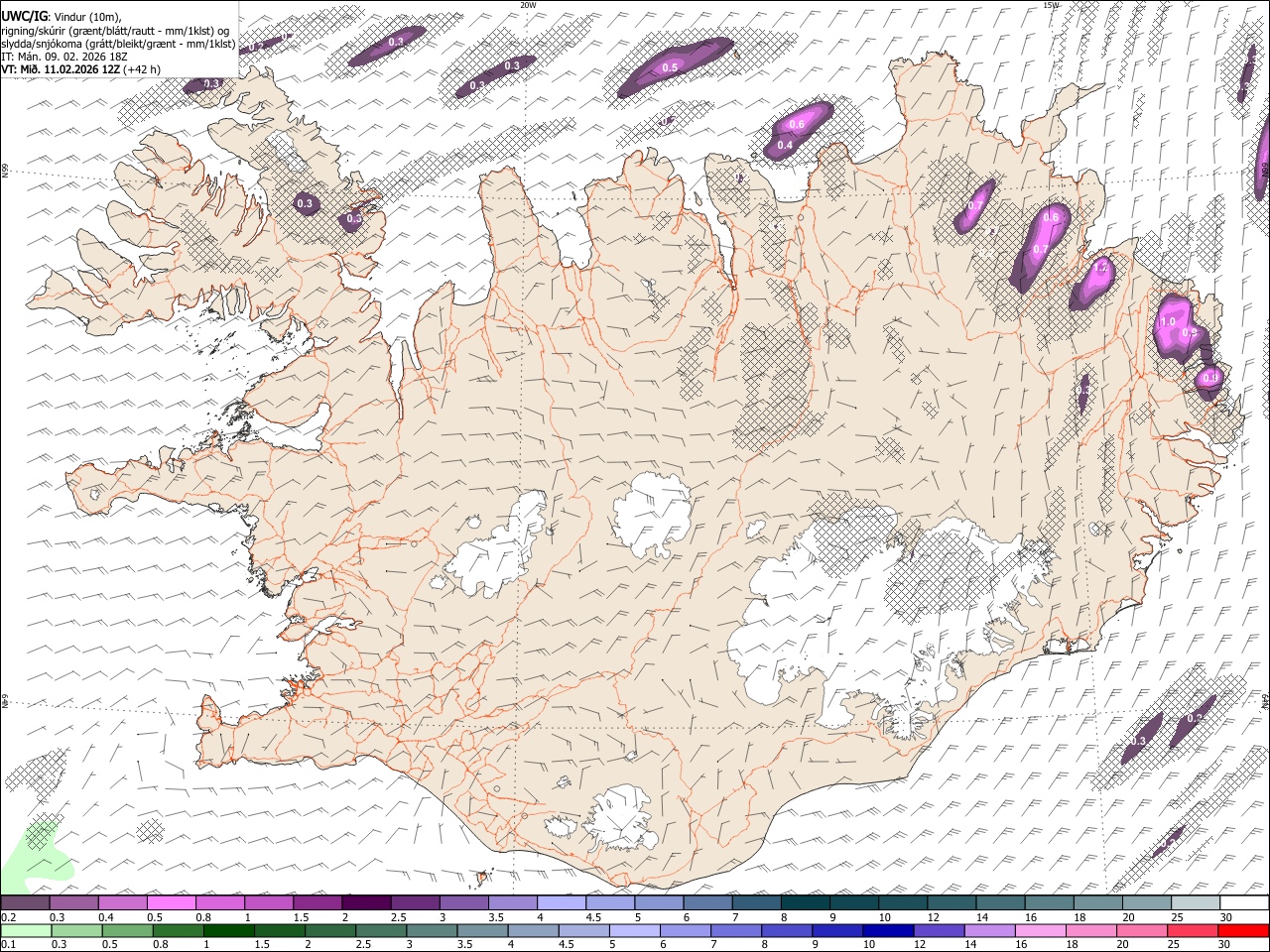This screenshot has height=952, width=1270.
Task: Click the bright red 30 swatch, lower scale
Action: [1244, 930]
